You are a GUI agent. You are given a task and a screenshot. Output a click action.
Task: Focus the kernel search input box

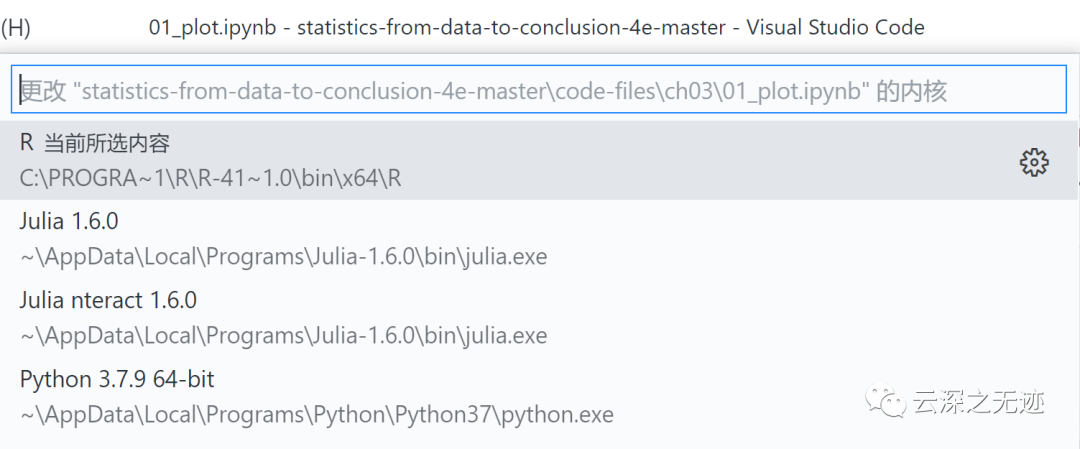pyautogui.click(x=538, y=91)
